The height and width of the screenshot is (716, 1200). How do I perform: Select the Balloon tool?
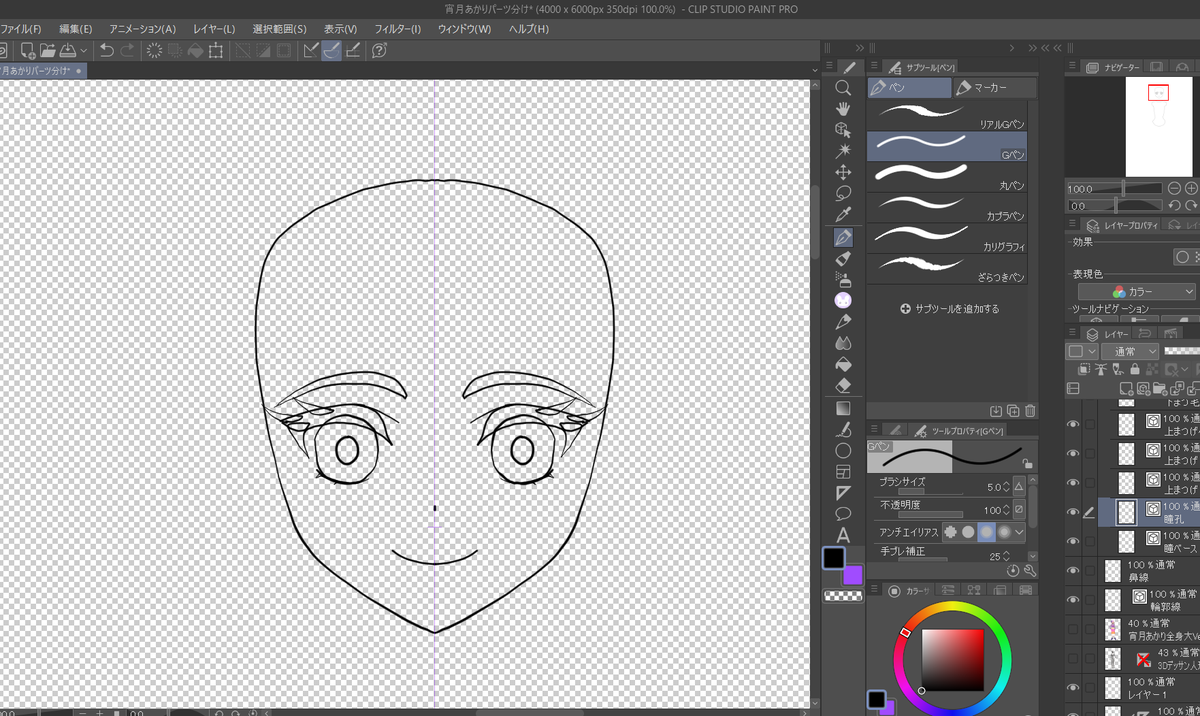pyautogui.click(x=843, y=513)
